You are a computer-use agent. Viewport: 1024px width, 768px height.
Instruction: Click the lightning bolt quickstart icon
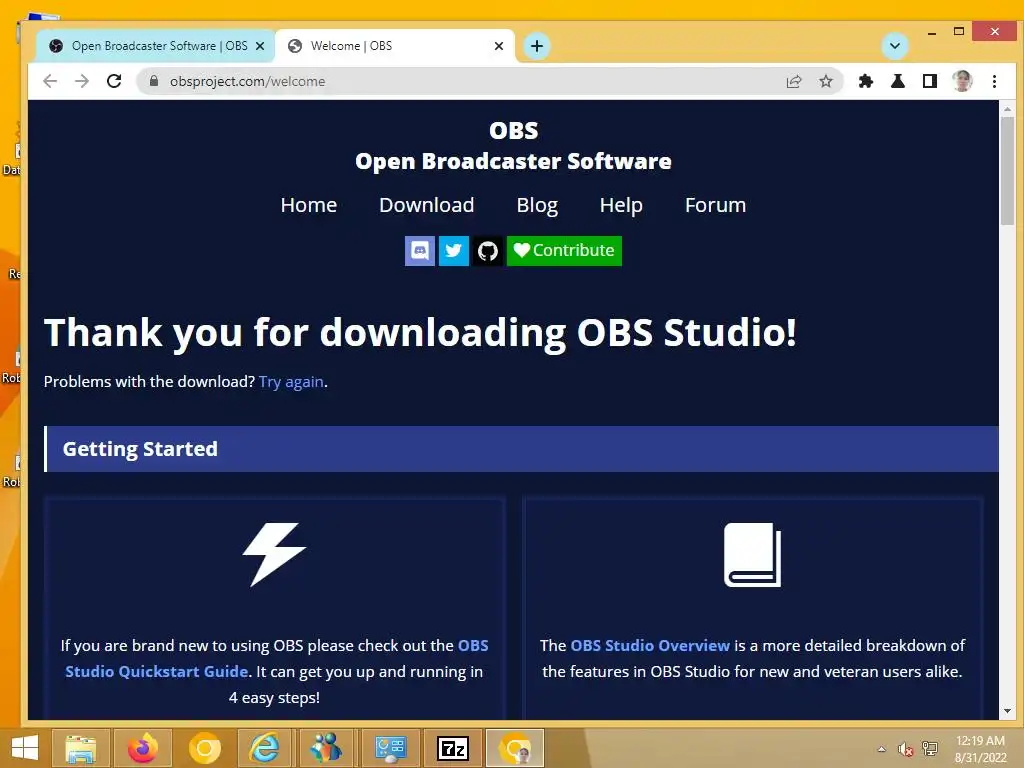274,554
